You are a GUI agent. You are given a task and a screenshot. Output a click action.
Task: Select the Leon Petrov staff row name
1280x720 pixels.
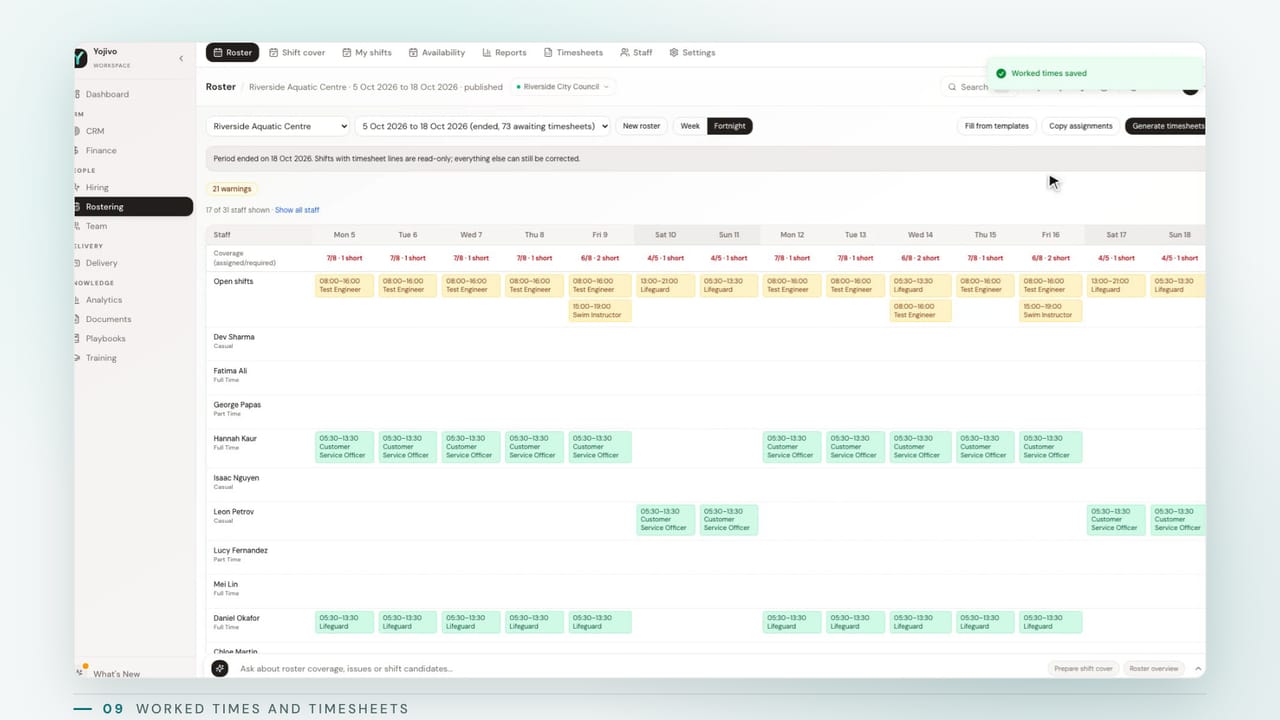(234, 512)
